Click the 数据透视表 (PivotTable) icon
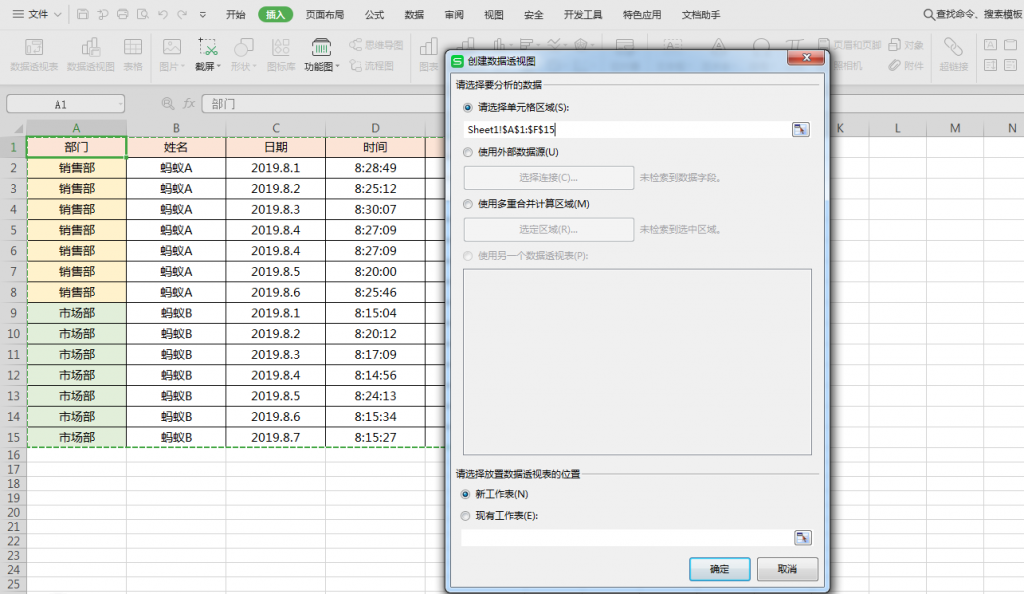The image size is (1024, 594). point(34,53)
